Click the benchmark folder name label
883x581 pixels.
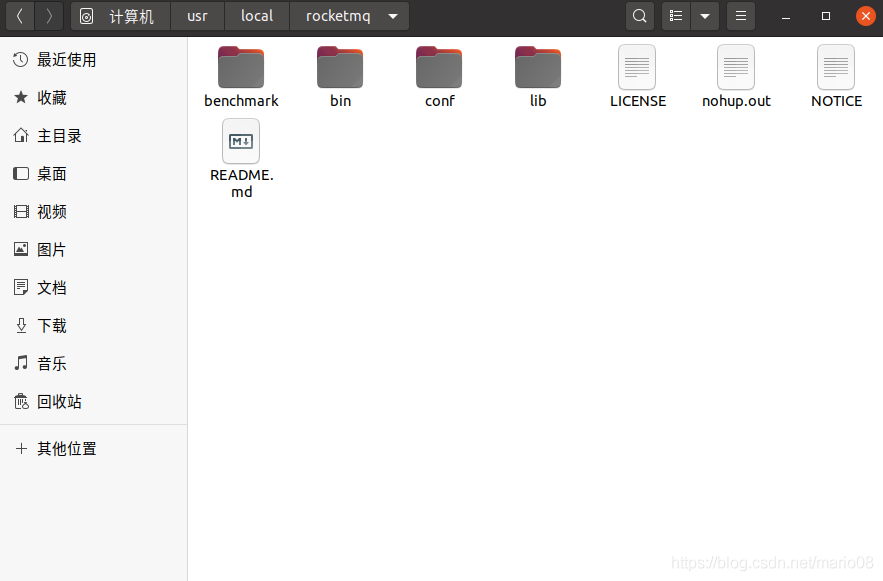point(241,101)
